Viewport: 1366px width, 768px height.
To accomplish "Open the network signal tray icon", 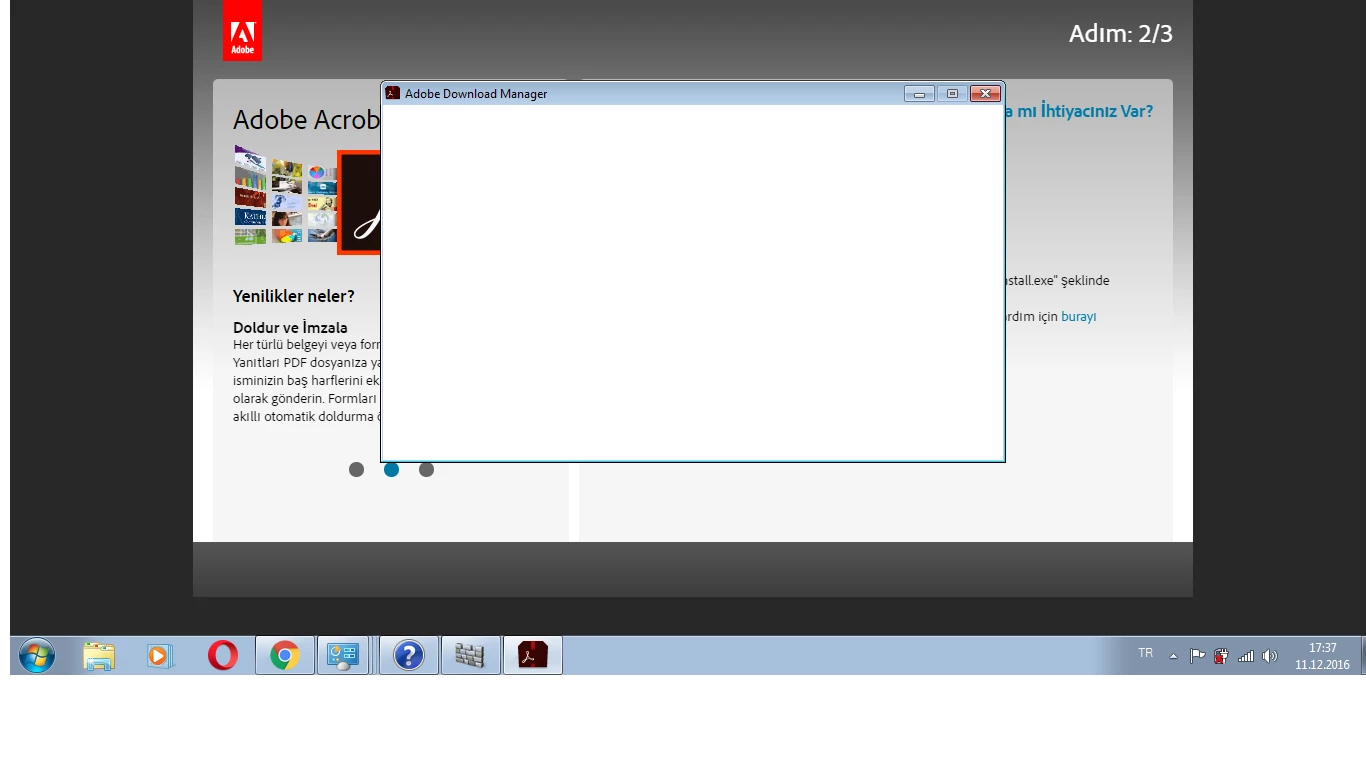I will [x=1246, y=657].
